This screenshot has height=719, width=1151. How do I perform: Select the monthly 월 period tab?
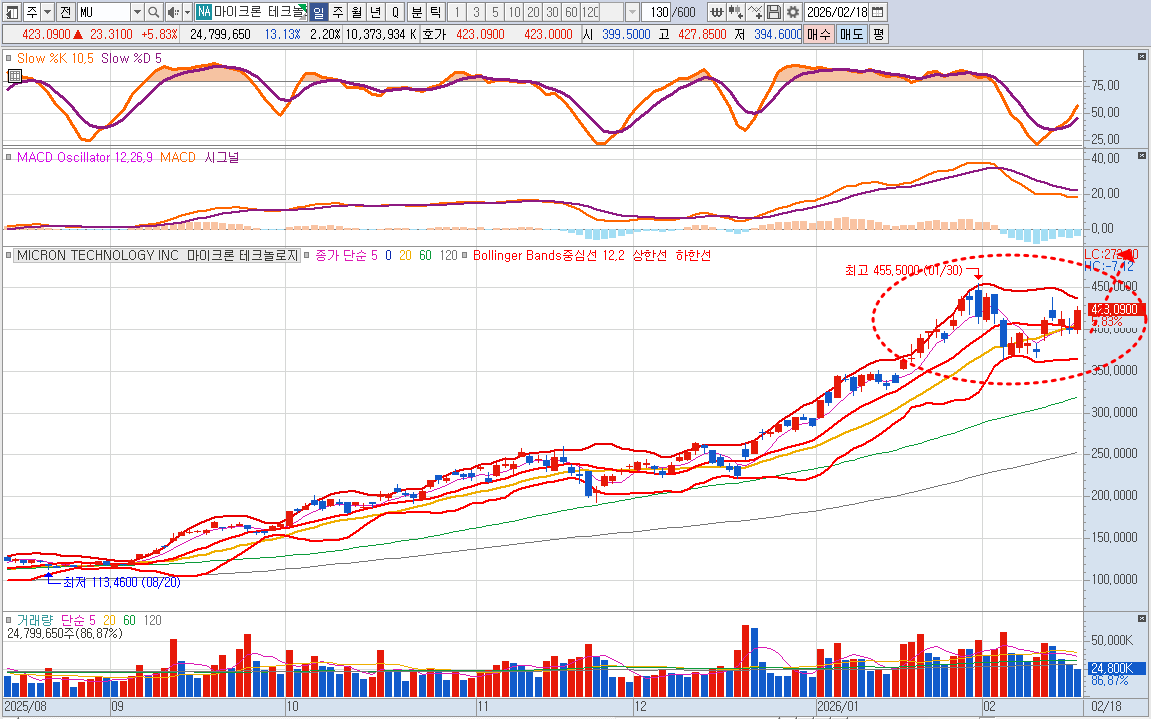356,12
